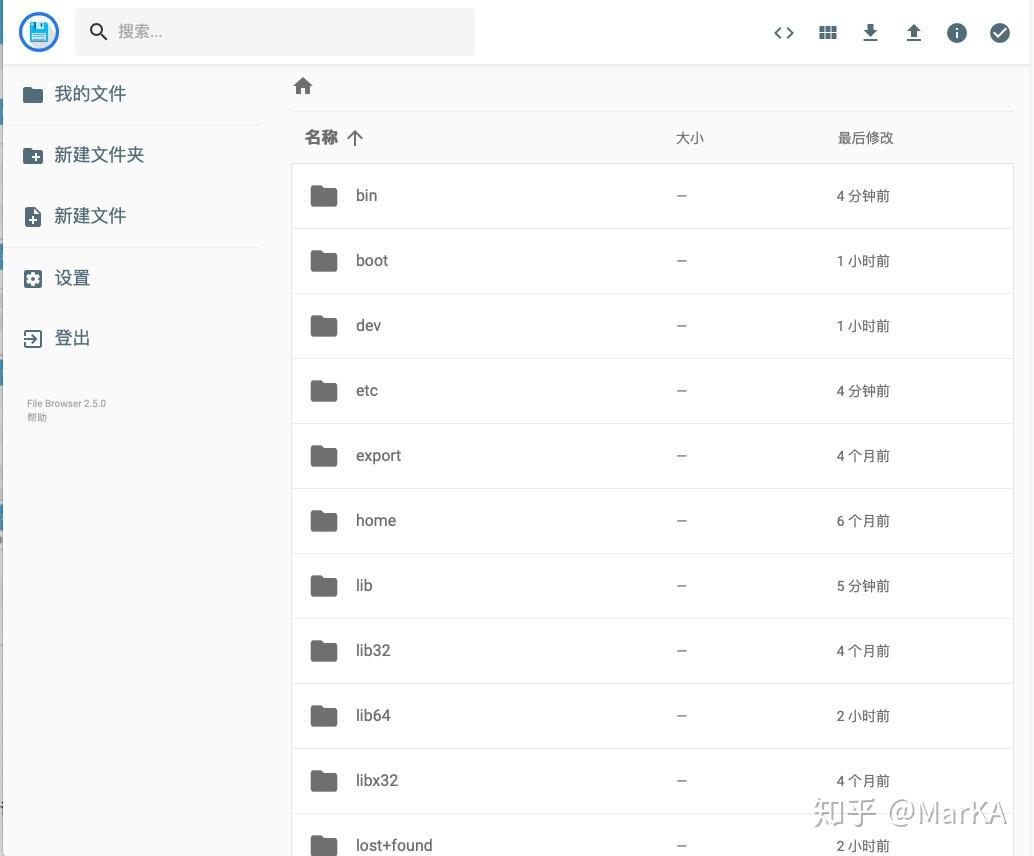Click the folder icon of home
Screen dimensions: 1034x856
[x=324, y=520]
